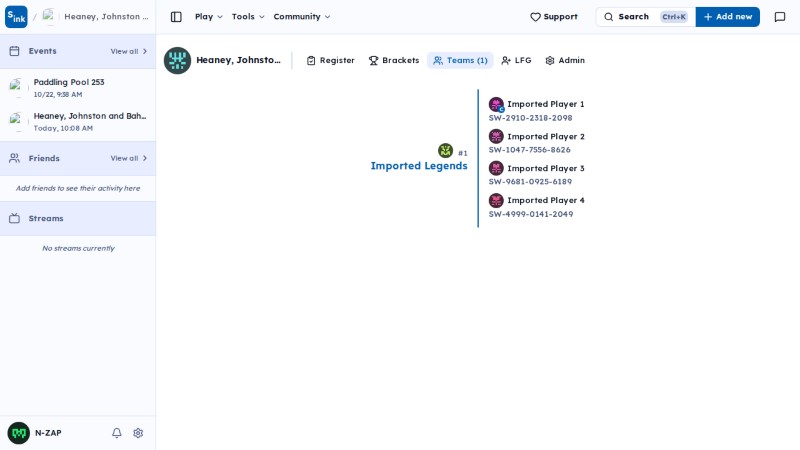800x450 pixels.
Task: Click Imported Player 2 name
Action: (546, 137)
